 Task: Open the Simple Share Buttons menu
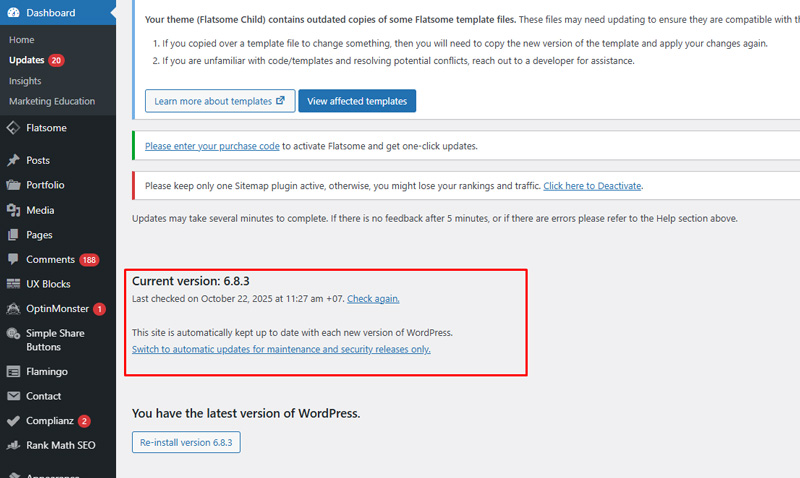[x=55, y=340]
